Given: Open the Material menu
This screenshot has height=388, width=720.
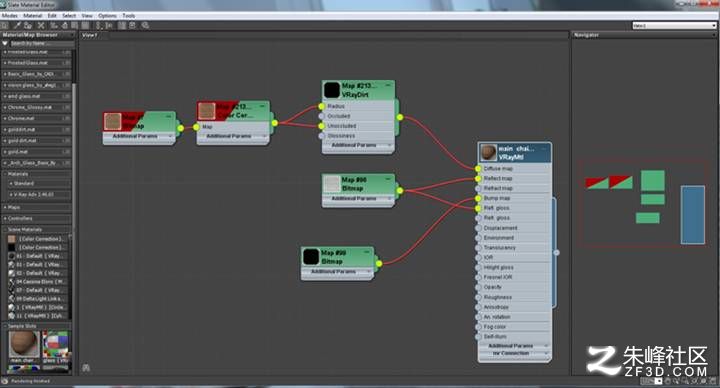Looking at the screenshot, I should 32,16.
